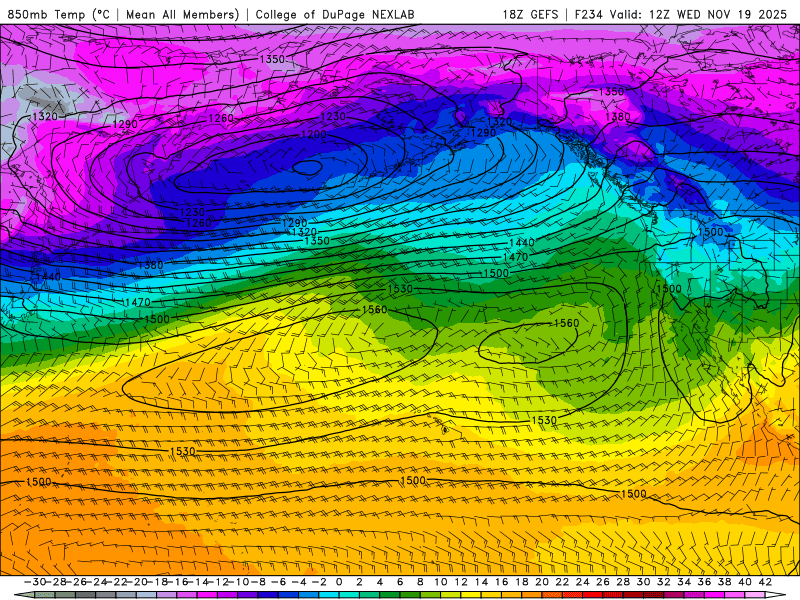Select the -22 value on the temperature scale
Viewport: 800px width, 600px height.
click(116, 582)
